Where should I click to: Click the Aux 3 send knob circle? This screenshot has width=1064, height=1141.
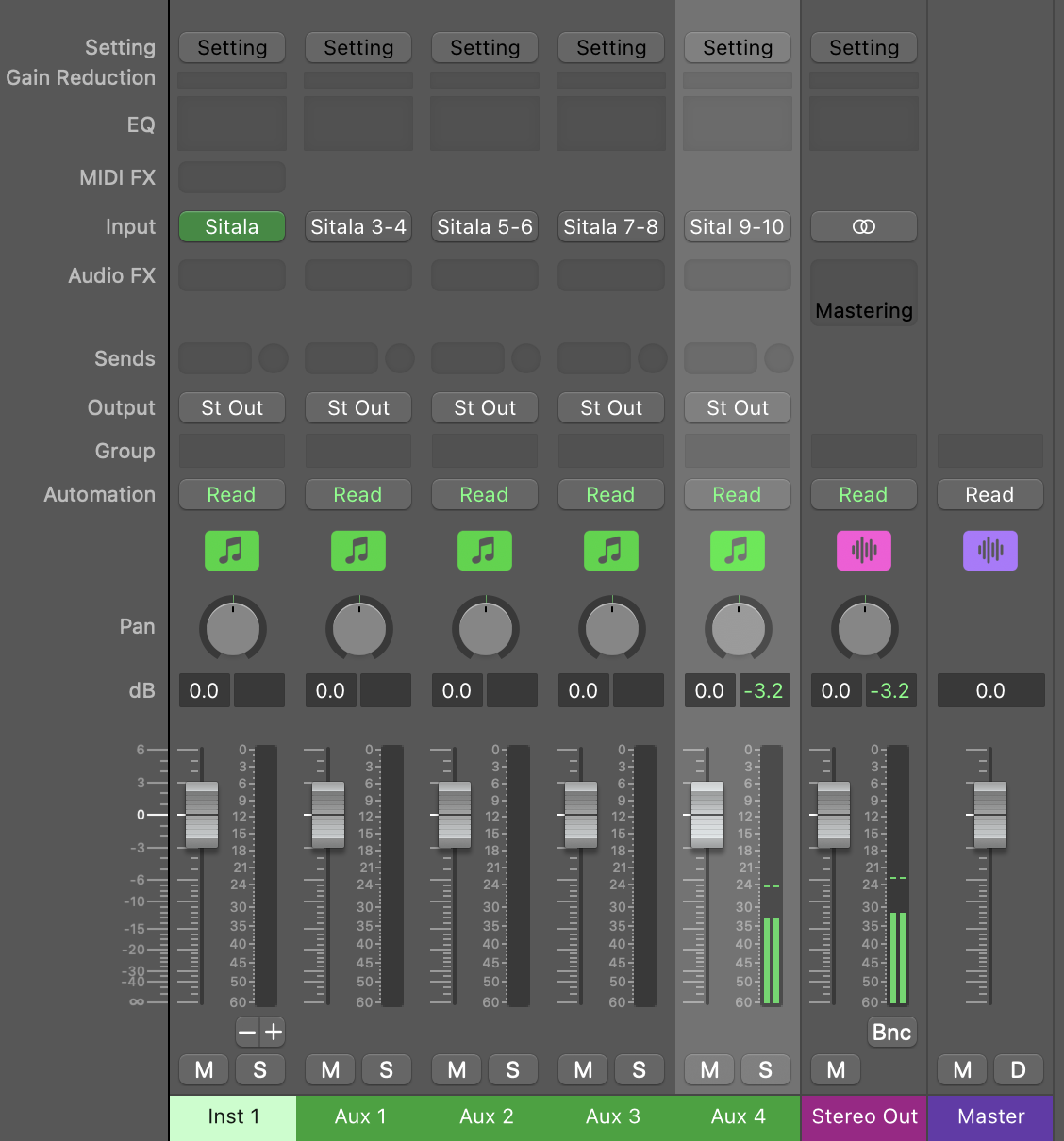653,358
